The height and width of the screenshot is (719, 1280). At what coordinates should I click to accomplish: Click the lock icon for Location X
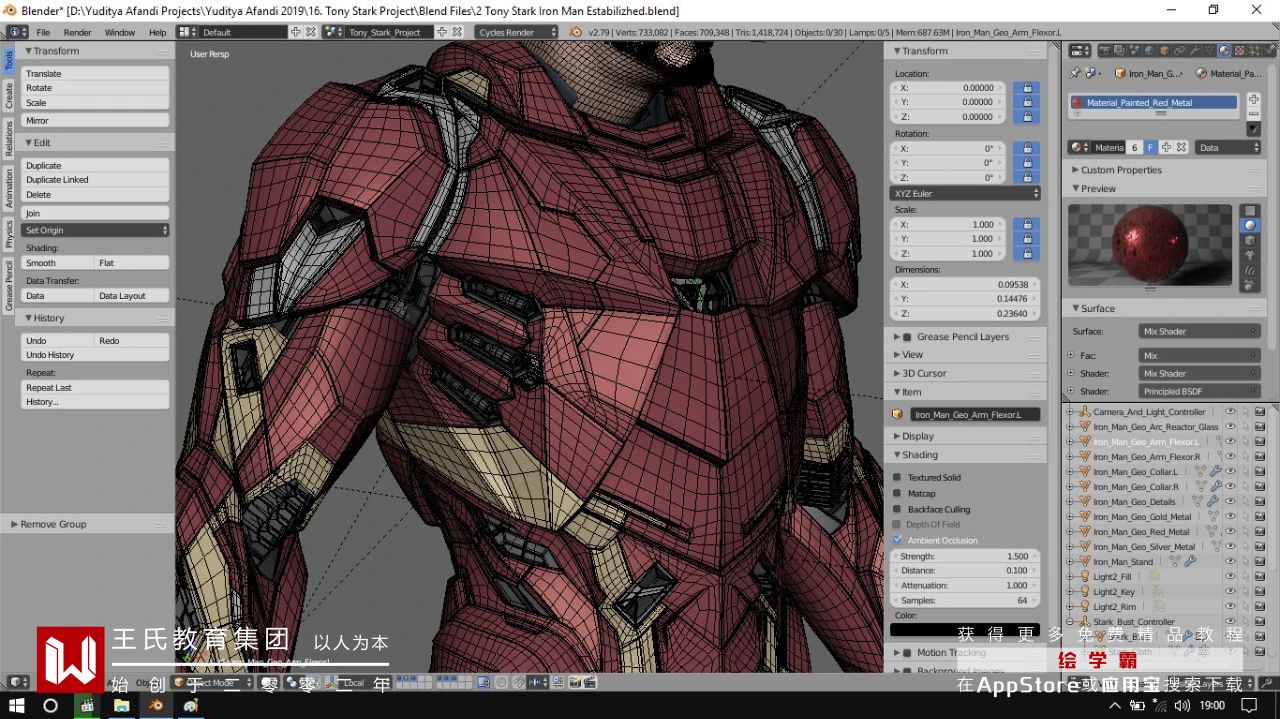click(x=1026, y=88)
